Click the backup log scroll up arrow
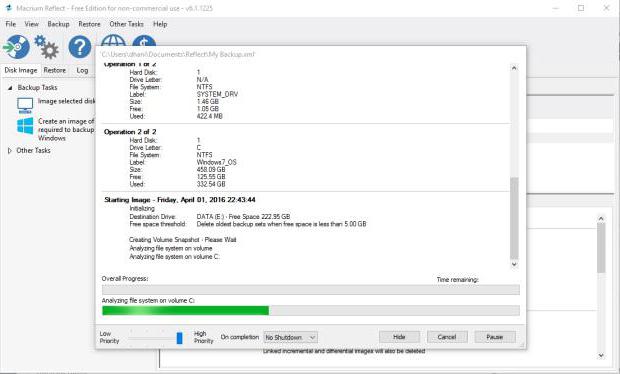This screenshot has width=620, height=374. [514, 68]
